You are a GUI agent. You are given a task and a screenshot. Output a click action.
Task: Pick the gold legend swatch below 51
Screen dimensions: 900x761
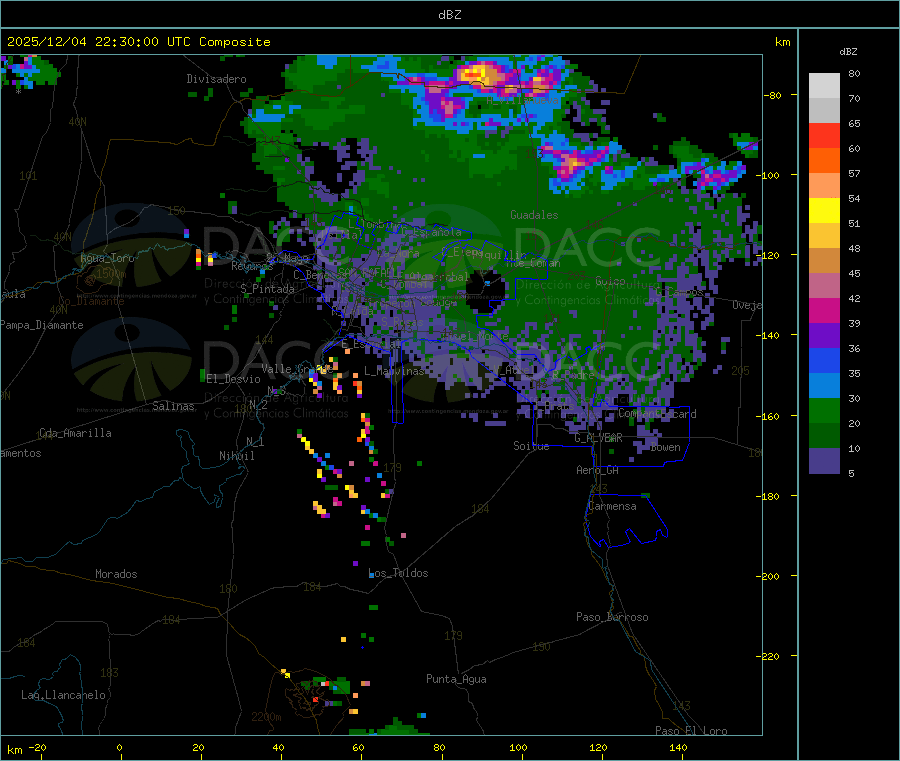pos(824,236)
